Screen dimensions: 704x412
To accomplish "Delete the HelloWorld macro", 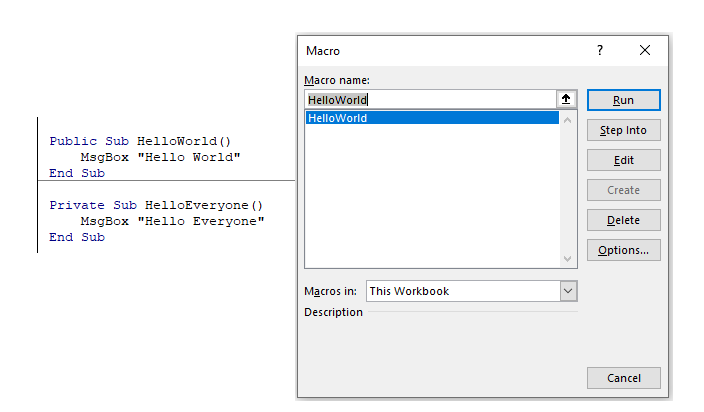I will point(623,220).
